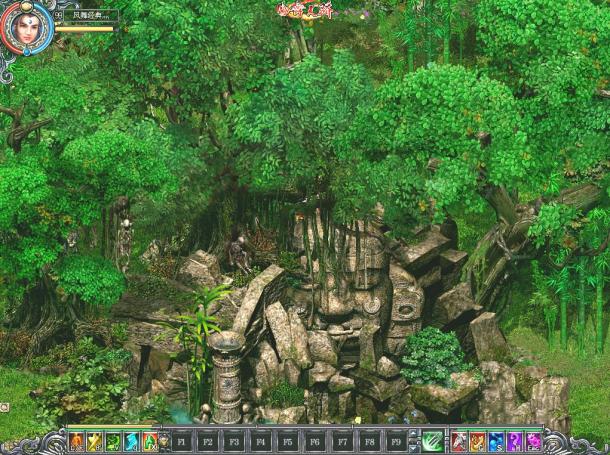
Task: Select the F7 hotkey slot
Action: (x=343, y=442)
